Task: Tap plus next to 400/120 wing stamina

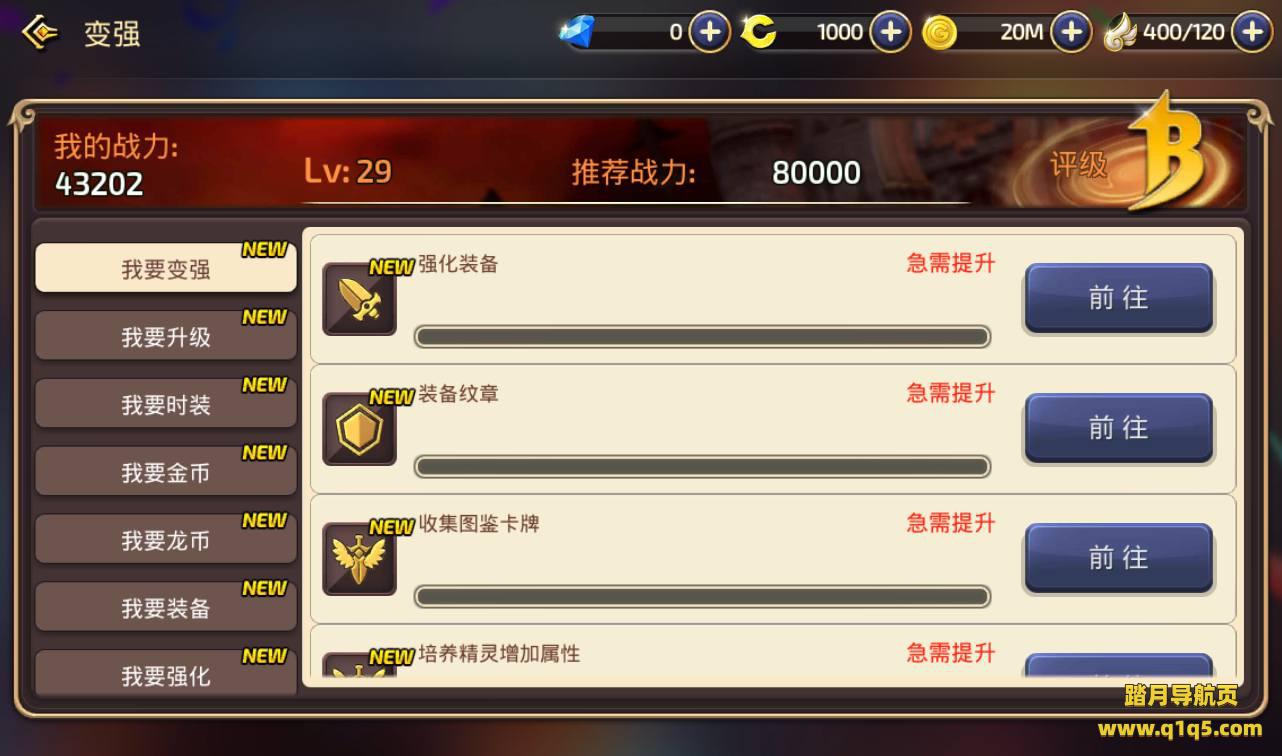Action: [x=1252, y=32]
